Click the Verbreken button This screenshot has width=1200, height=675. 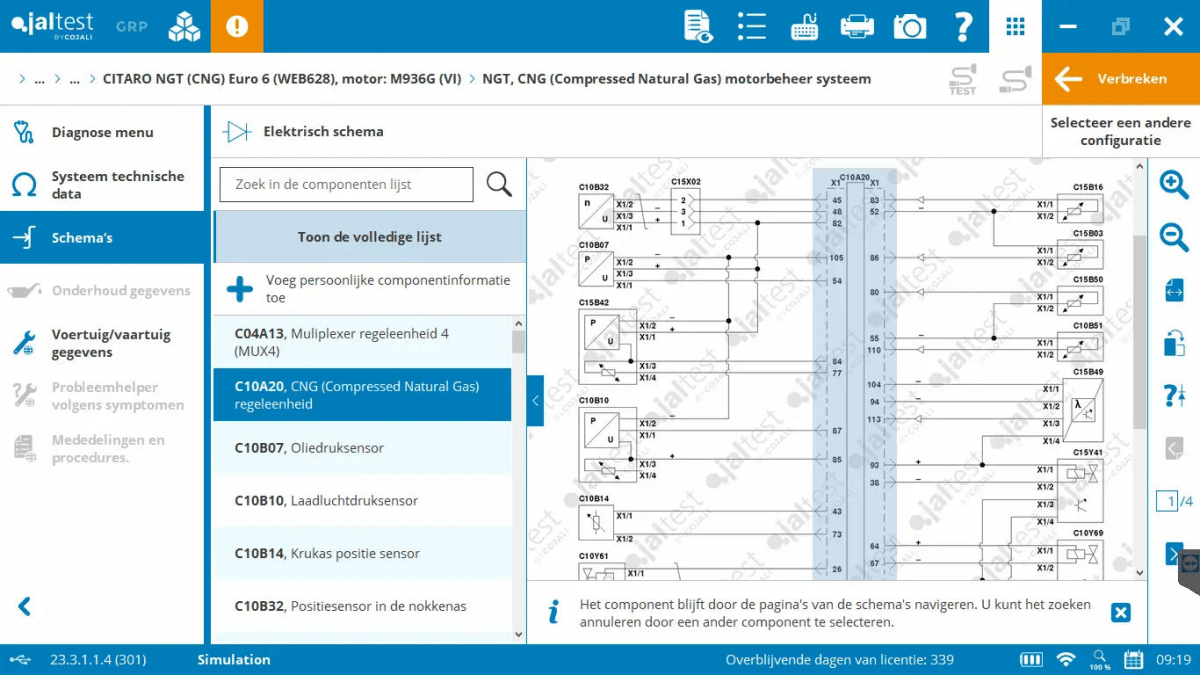[1121, 79]
